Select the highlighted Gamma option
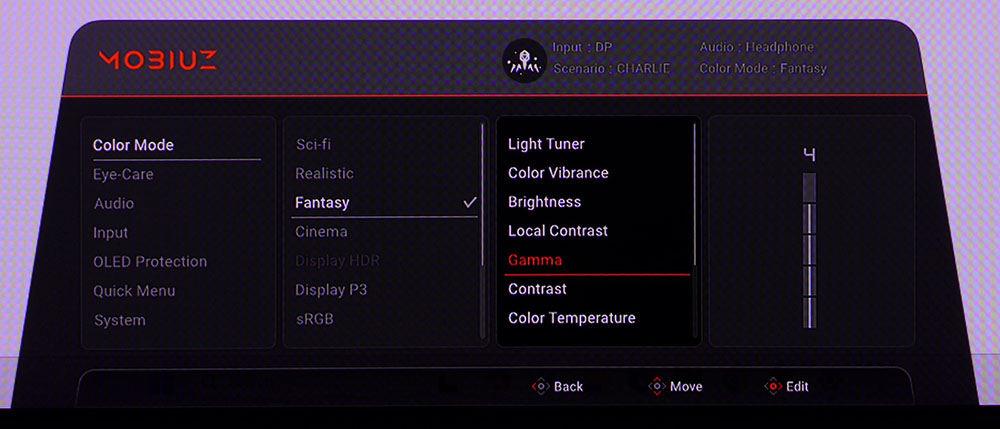Screen dimensions: 1000x429 pyautogui.click(x=535, y=260)
